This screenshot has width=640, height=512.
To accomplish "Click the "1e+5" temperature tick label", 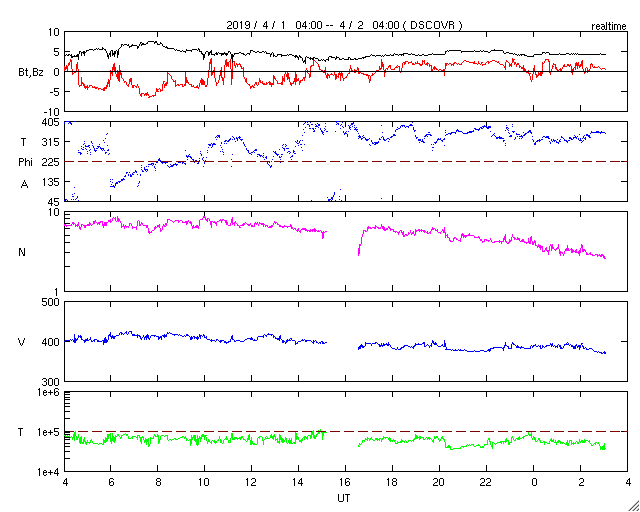I will (49, 432).
